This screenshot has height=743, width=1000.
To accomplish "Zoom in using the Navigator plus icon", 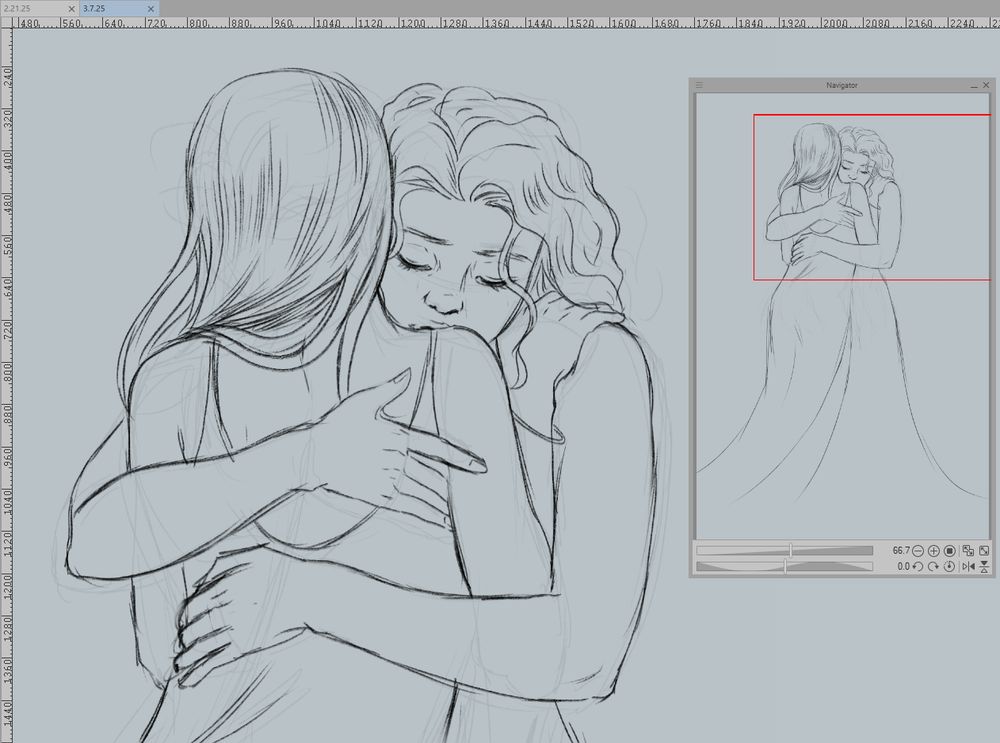I will pyautogui.click(x=934, y=550).
